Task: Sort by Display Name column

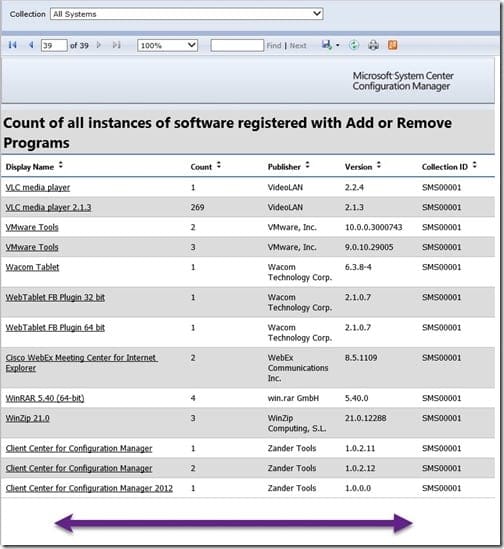Action: coord(61,165)
